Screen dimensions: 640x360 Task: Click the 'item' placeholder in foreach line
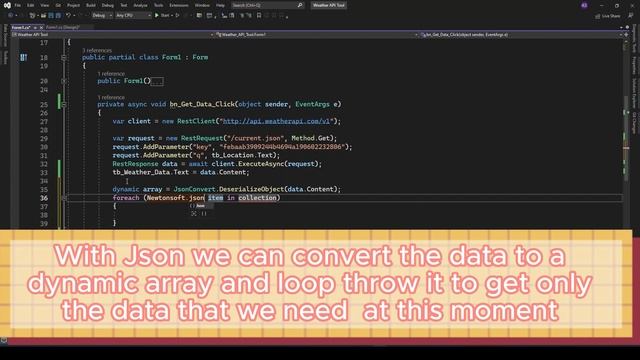pos(216,198)
